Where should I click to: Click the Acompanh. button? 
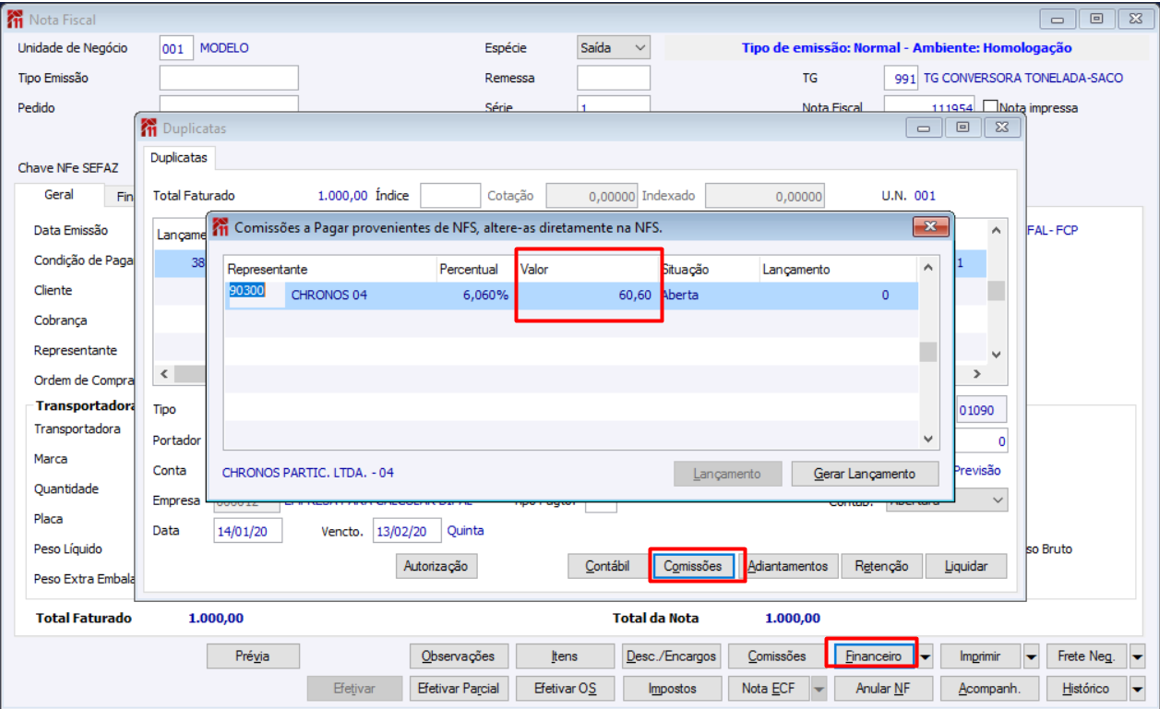tap(989, 688)
